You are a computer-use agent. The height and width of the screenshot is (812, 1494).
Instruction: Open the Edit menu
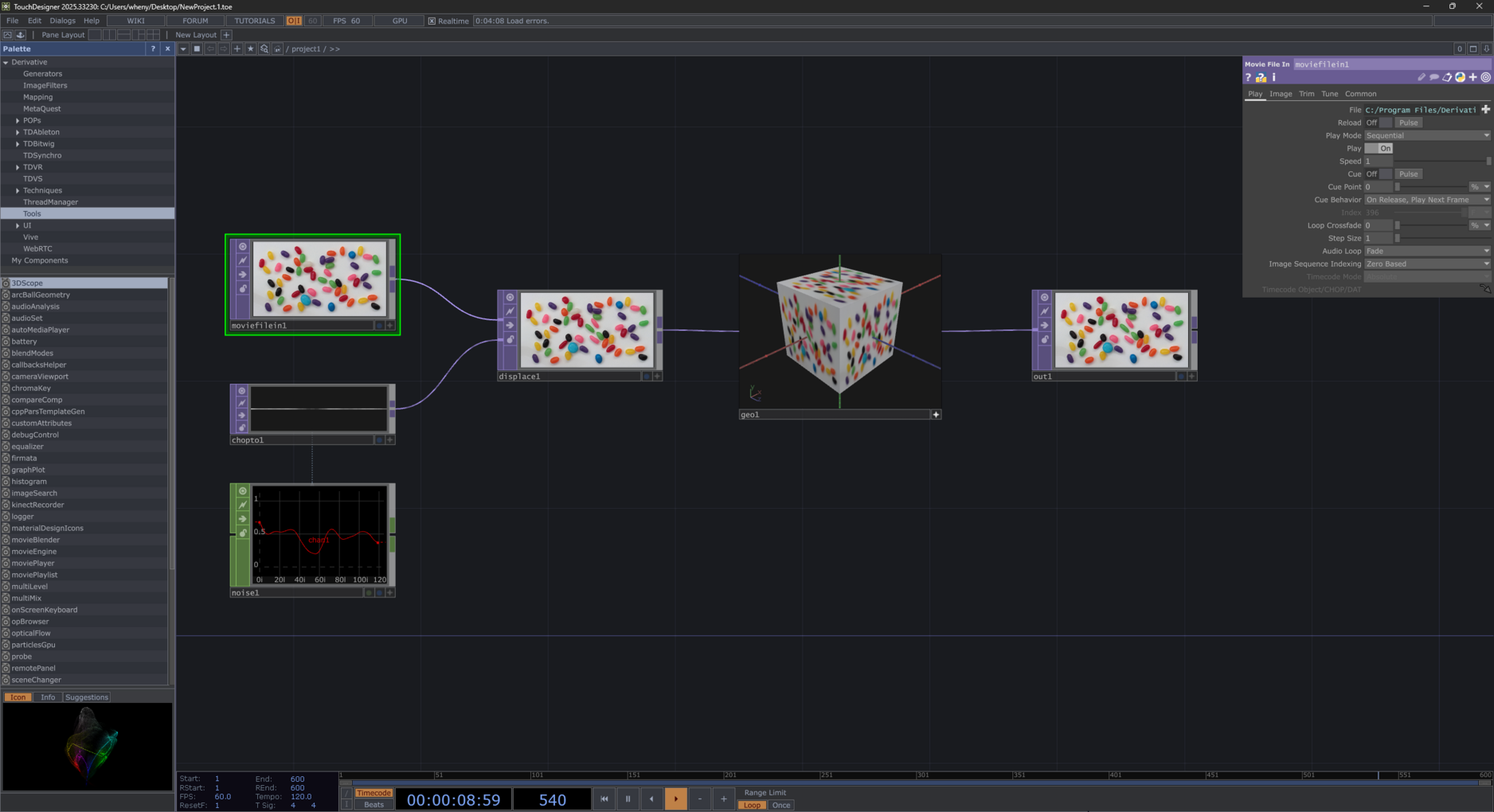(x=34, y=21)
